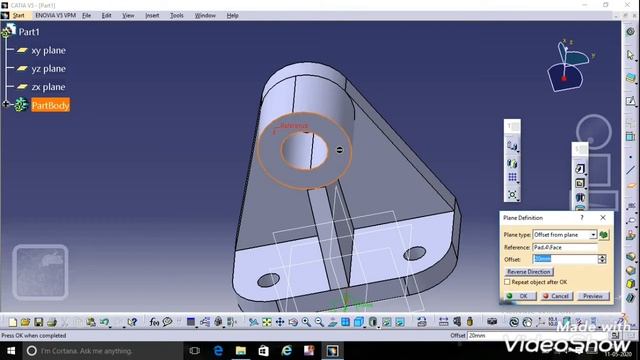
Task: Open the Formula f(x) tool
Action: (x=154, y=322)
